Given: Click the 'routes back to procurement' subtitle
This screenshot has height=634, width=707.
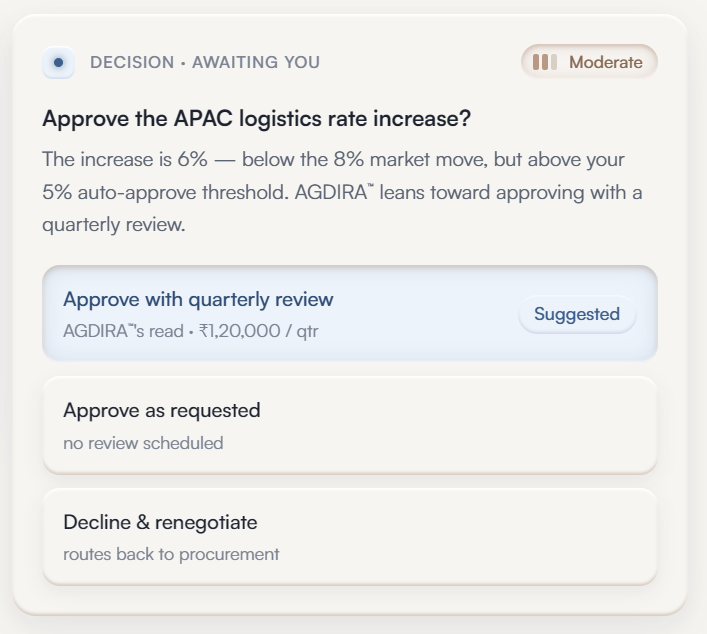Looking at the screenshot, I should click(x=171, y=554).
